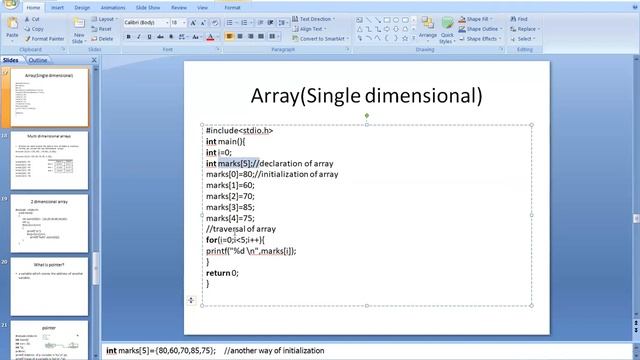
Task: Open the bullets list dropdown
Action: click(236, 23)
